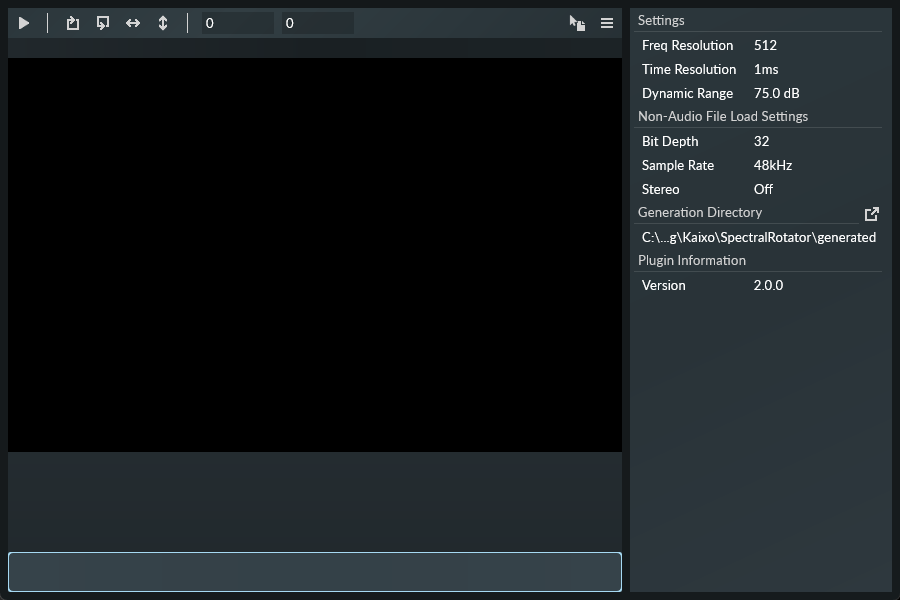Click the Plugin Information header
Image resolution: width=900 pixels, height=600 pixels.
point(692,261)
